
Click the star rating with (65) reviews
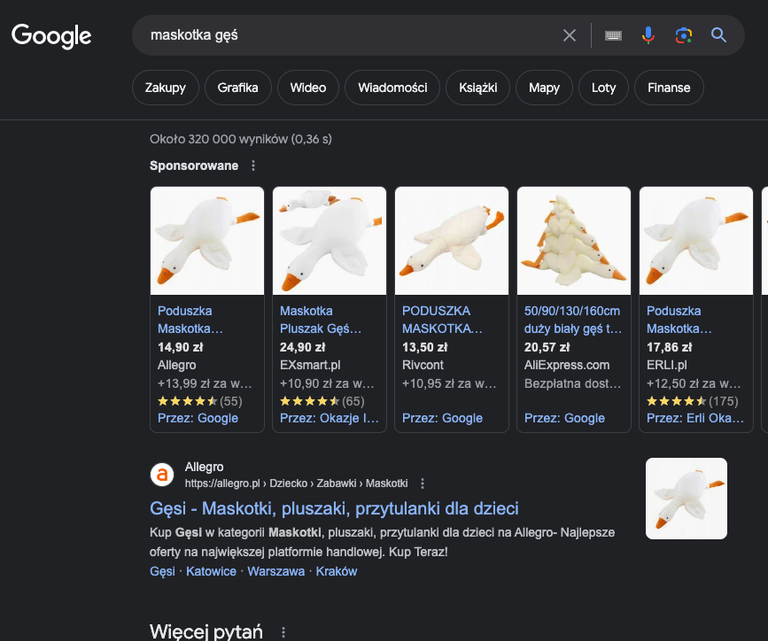[322, 402]
